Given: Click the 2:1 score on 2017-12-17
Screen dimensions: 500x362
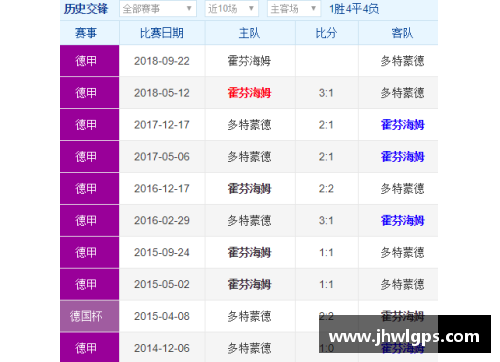Looking at the screenshot, I should point(326,125).
